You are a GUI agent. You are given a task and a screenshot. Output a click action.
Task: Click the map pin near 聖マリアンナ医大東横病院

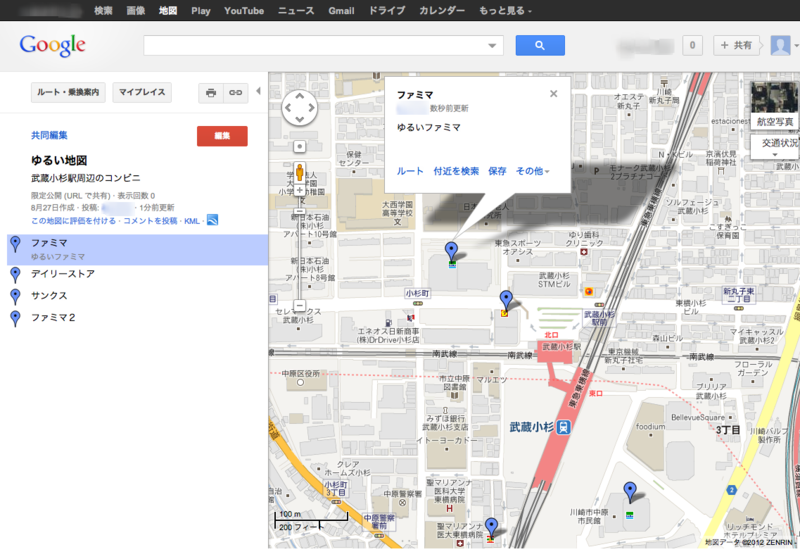[x=491, y=527]
